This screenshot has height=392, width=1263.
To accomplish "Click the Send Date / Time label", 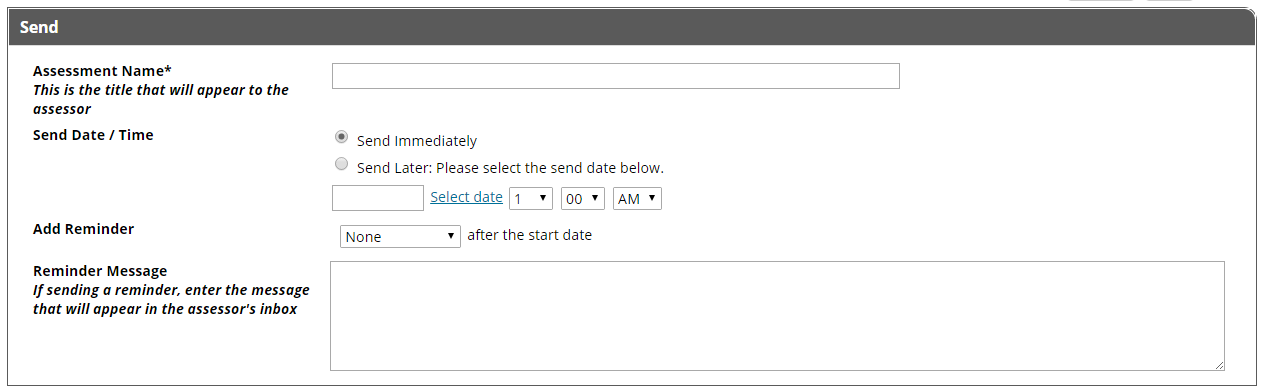I will (x=93, y=134).
